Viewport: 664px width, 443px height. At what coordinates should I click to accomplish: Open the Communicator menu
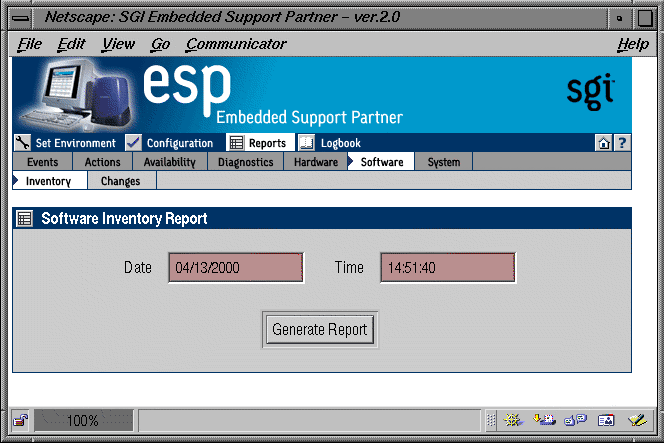point(236,44)
